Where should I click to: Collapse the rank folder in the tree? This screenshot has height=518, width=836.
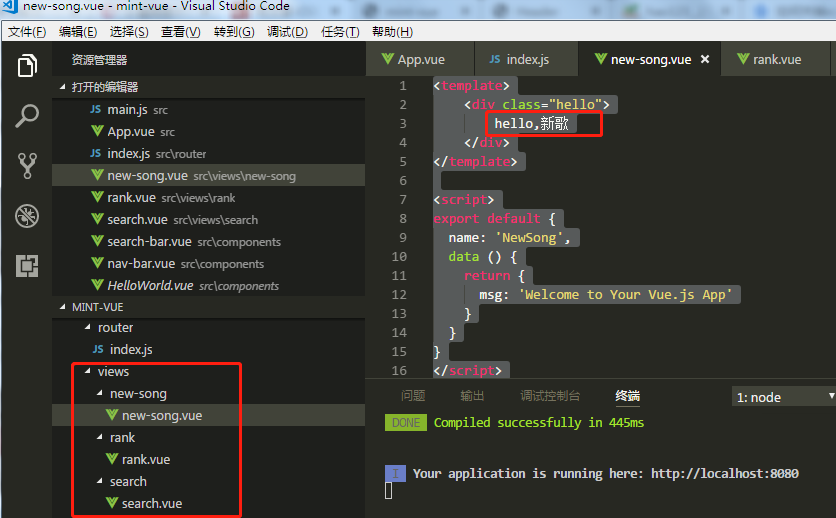click(x=100, y=437)
